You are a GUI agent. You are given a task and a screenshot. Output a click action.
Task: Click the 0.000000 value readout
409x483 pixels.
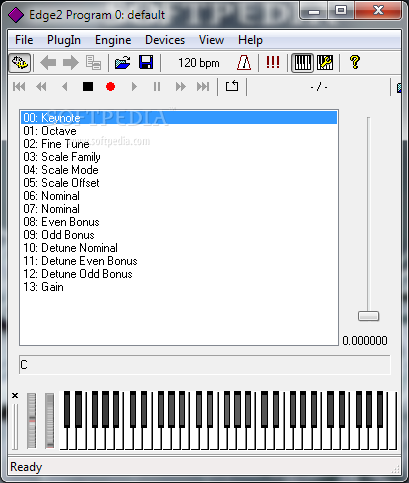[365, 341]
